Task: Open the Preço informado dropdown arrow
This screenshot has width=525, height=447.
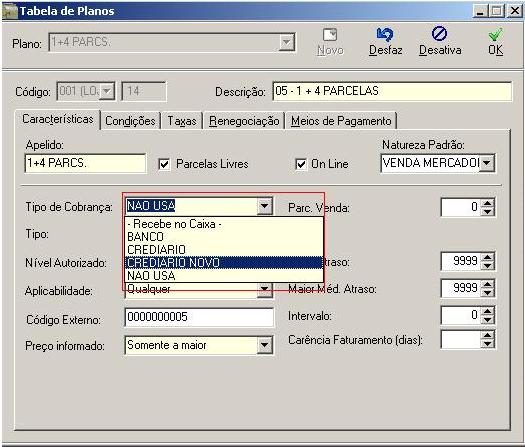Action: click(265, 345)
